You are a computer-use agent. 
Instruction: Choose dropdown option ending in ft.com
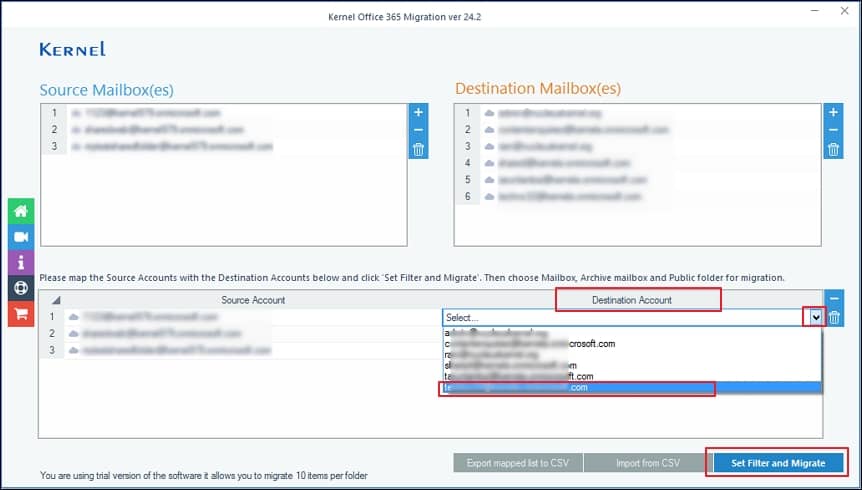pyautogui.click(x=632, y=377)
